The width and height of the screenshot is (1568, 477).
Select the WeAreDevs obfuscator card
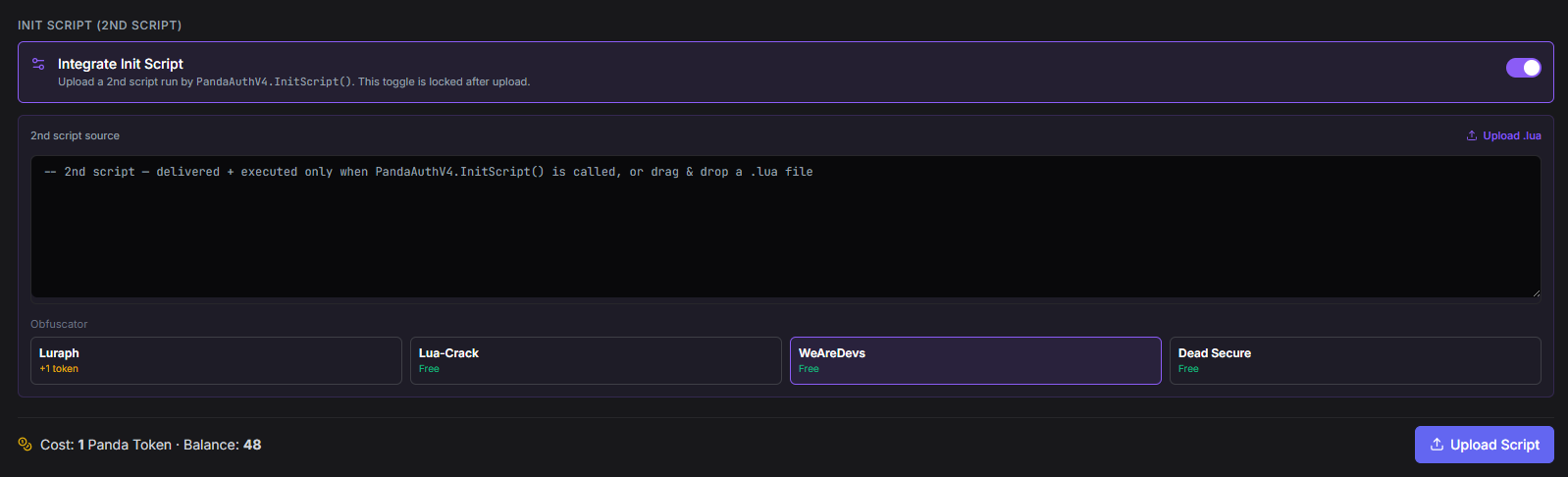click(x=975, y=360)
